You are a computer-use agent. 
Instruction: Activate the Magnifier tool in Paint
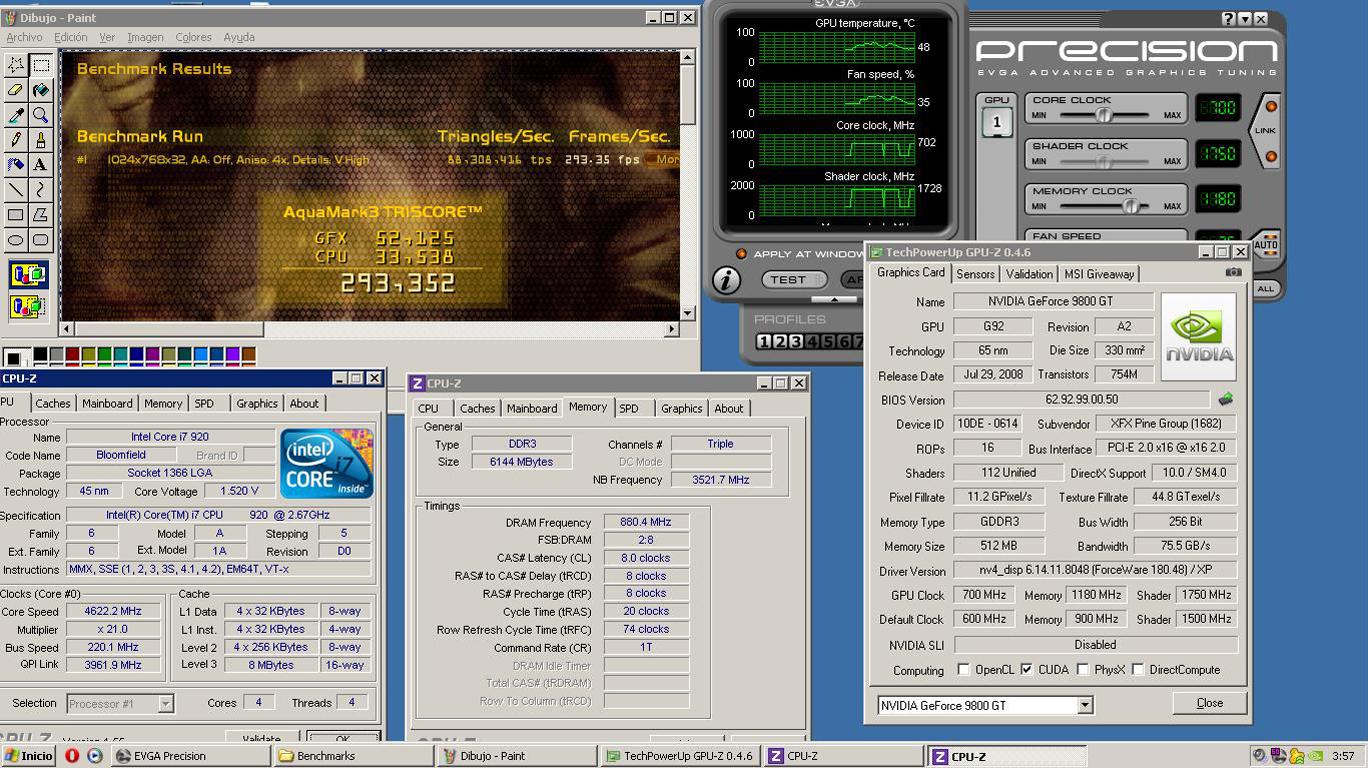pos(41,116)
